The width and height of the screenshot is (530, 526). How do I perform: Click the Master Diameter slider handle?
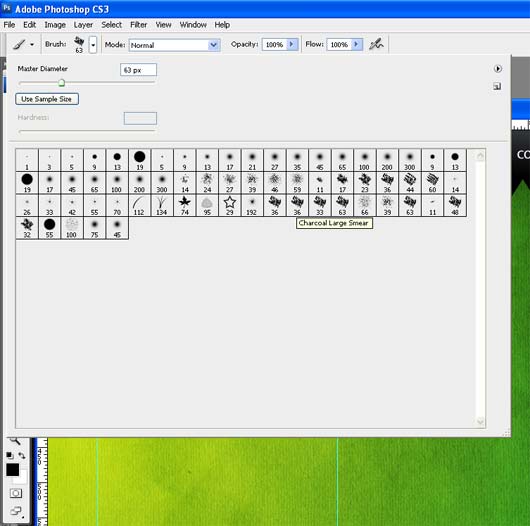[62, 83]
